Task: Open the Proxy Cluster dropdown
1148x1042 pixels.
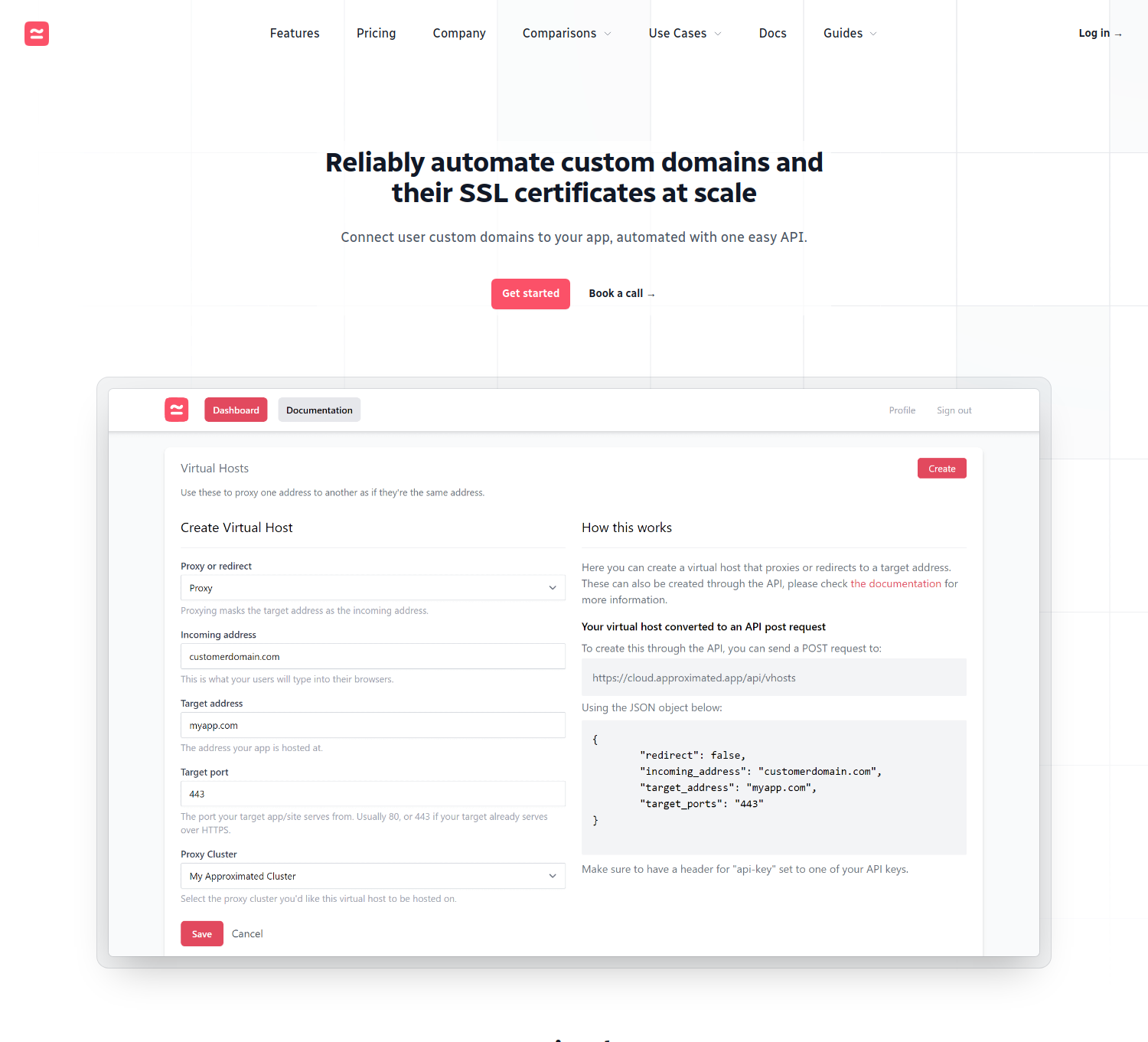Action: pyautogui.click(x=373, y=876)
